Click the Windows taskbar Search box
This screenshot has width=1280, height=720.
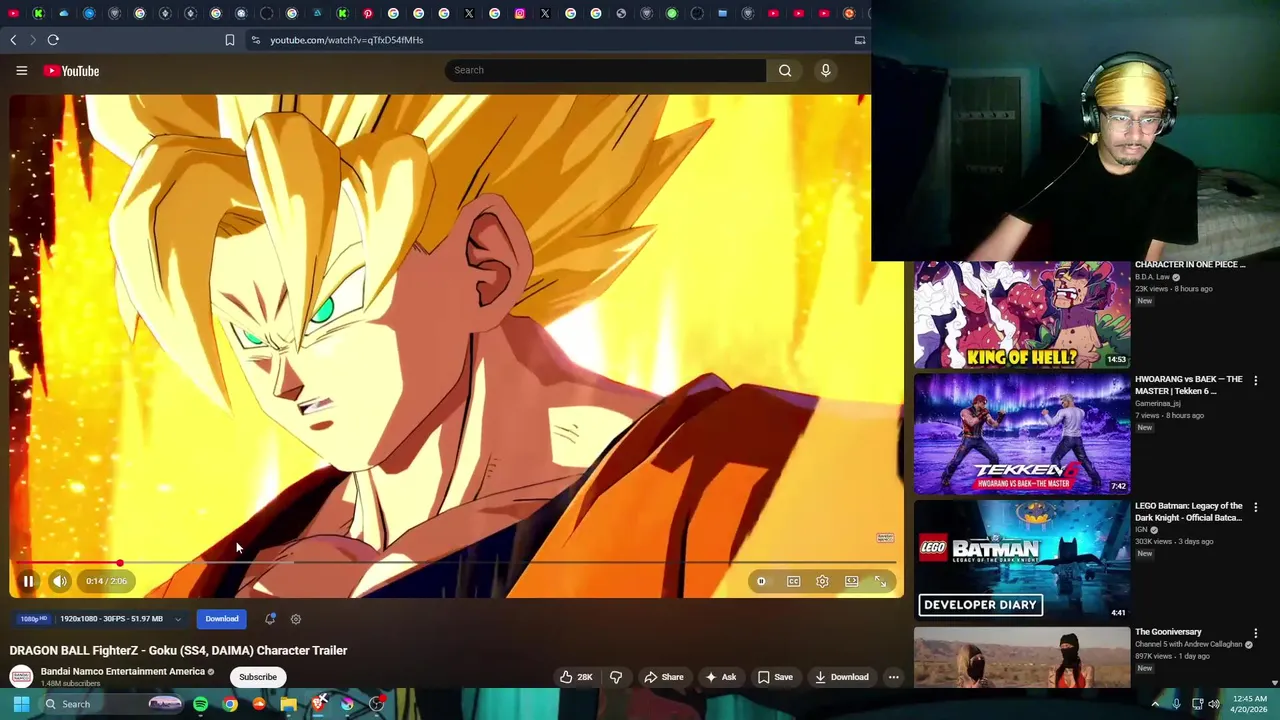(112, 704)
